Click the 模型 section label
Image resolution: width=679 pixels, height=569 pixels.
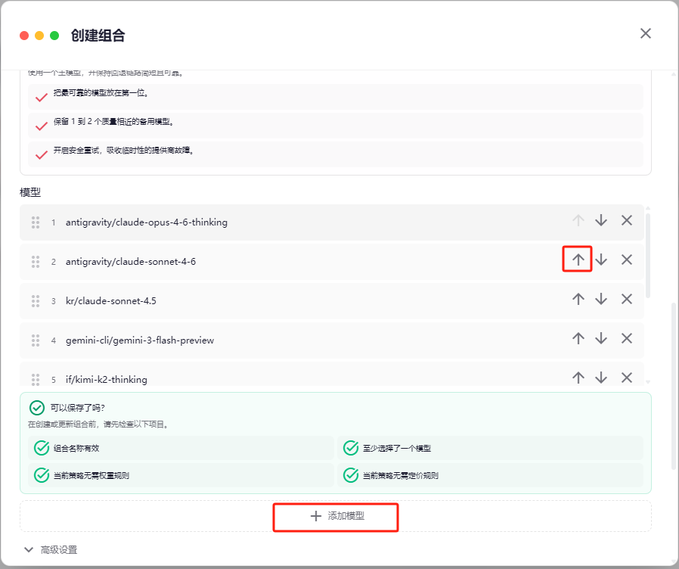30,192
